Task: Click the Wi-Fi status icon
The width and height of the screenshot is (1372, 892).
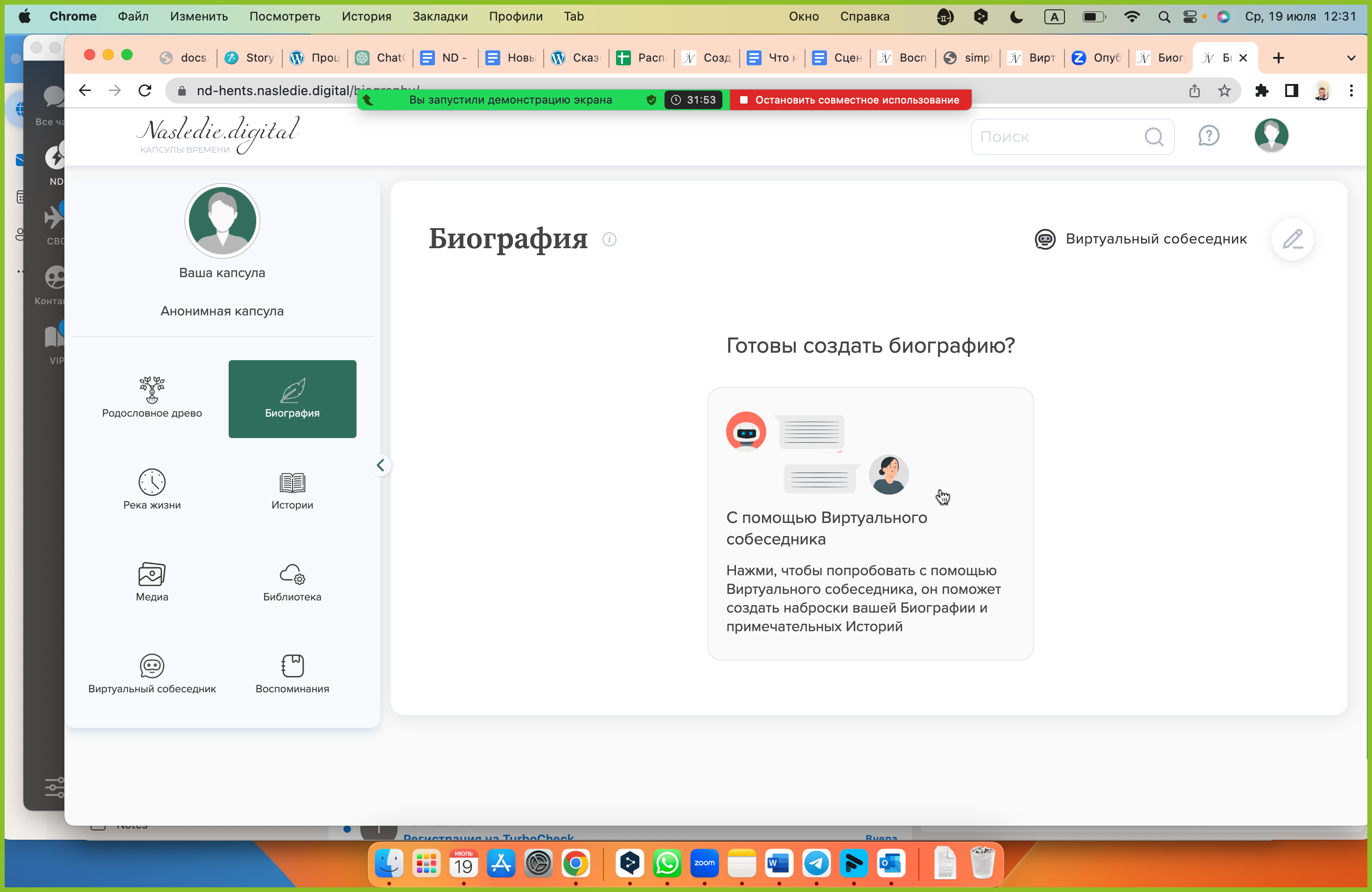Action: [x=1132, y=16]
